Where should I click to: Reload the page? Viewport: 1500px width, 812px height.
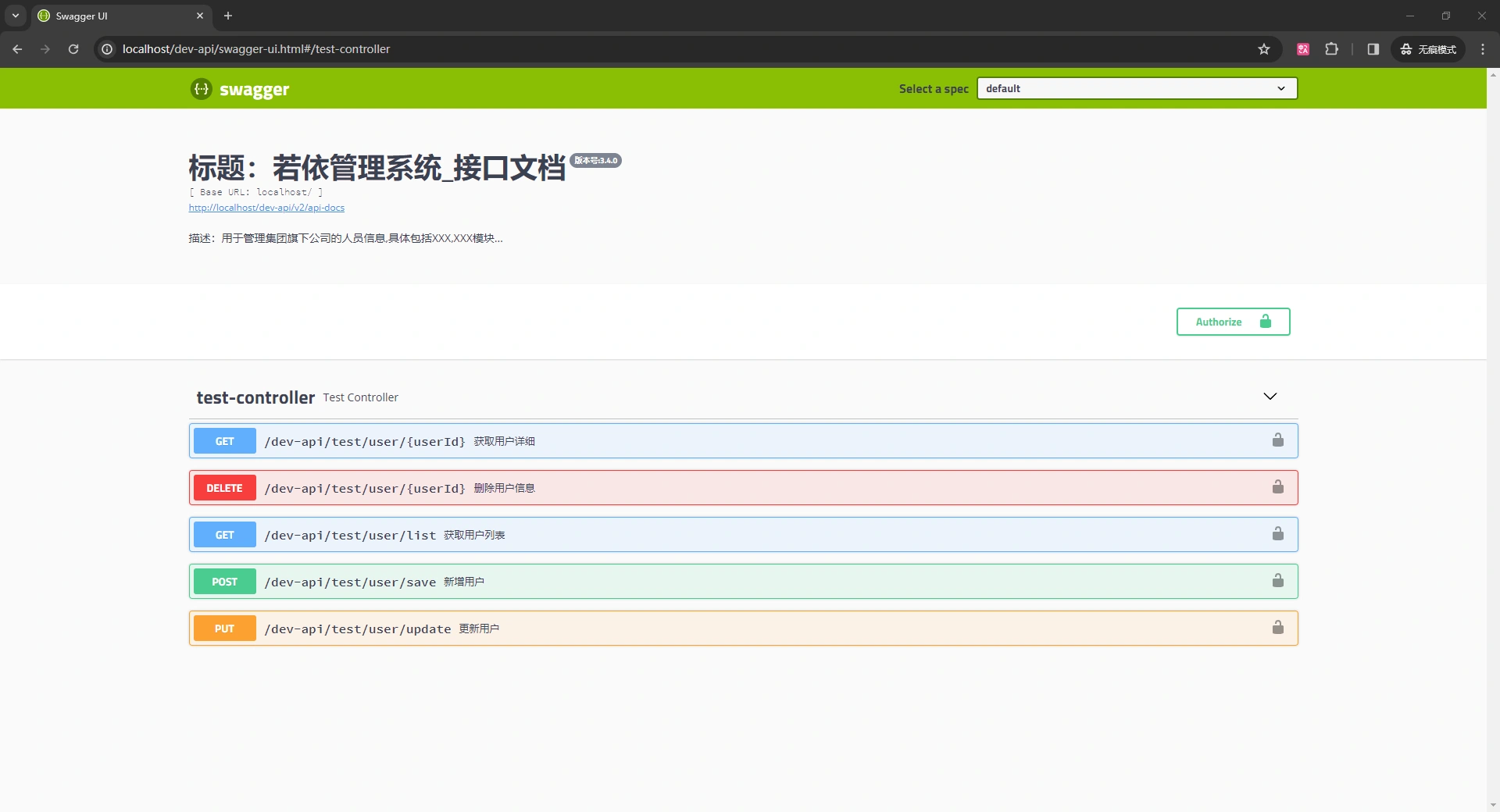tap(73, 49)
